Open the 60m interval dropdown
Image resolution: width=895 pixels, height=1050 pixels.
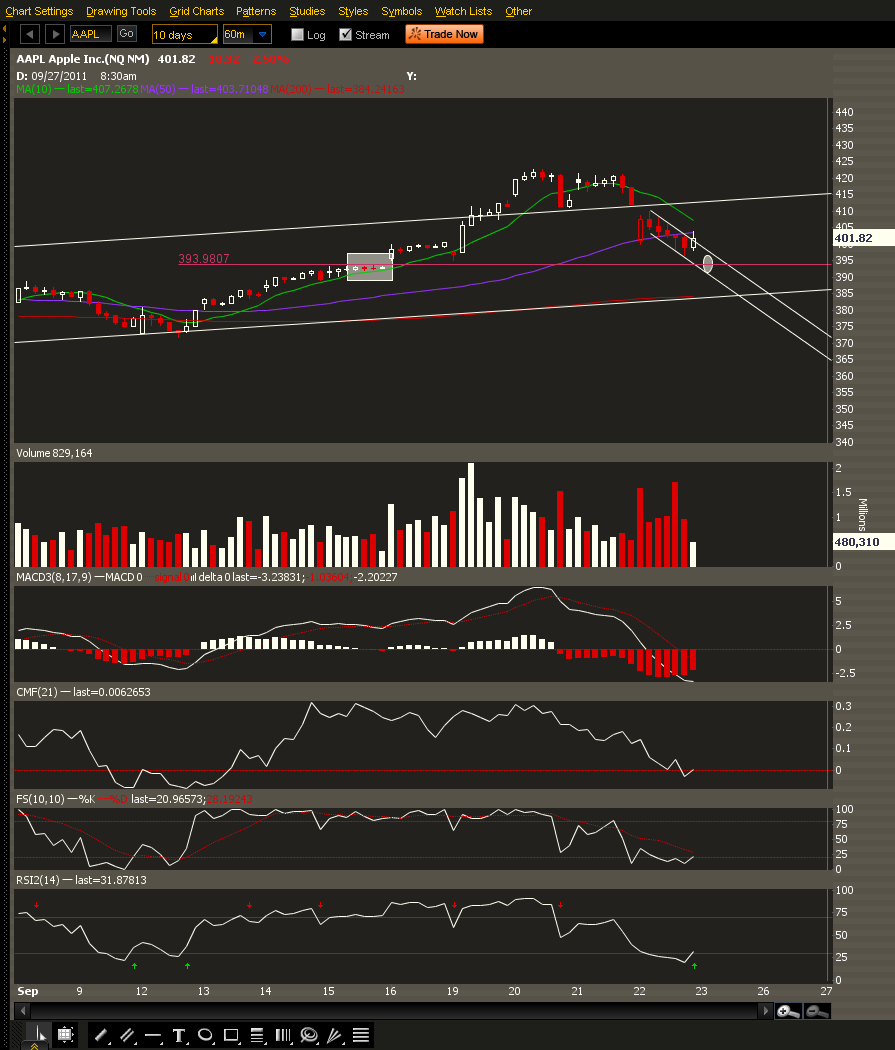point(247,34)
